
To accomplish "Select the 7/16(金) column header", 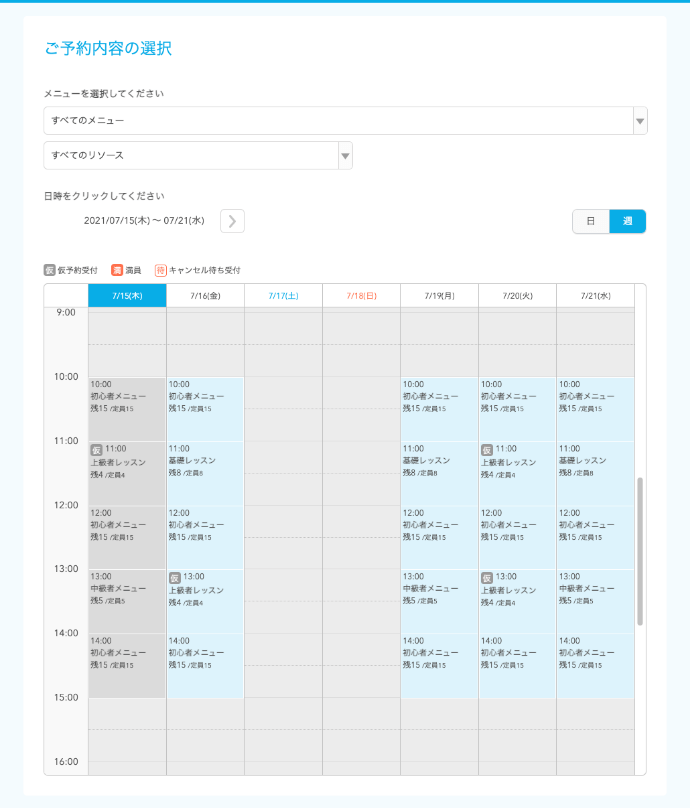I will pyautogui.click(x=205, y=296).
